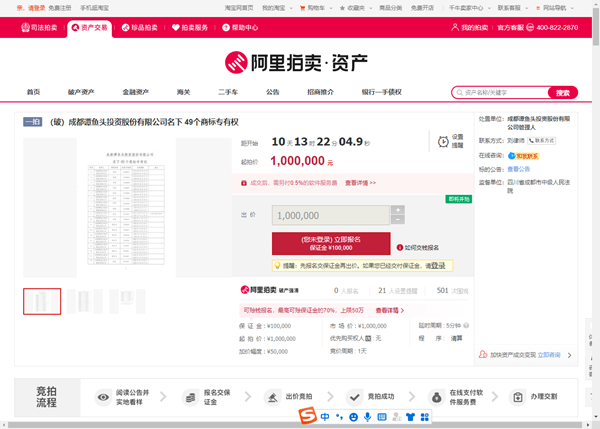This screenshot has width=600, height=429.
Task: Click the microphone icon in Sogou toolbar
Action: click(368, 416)
